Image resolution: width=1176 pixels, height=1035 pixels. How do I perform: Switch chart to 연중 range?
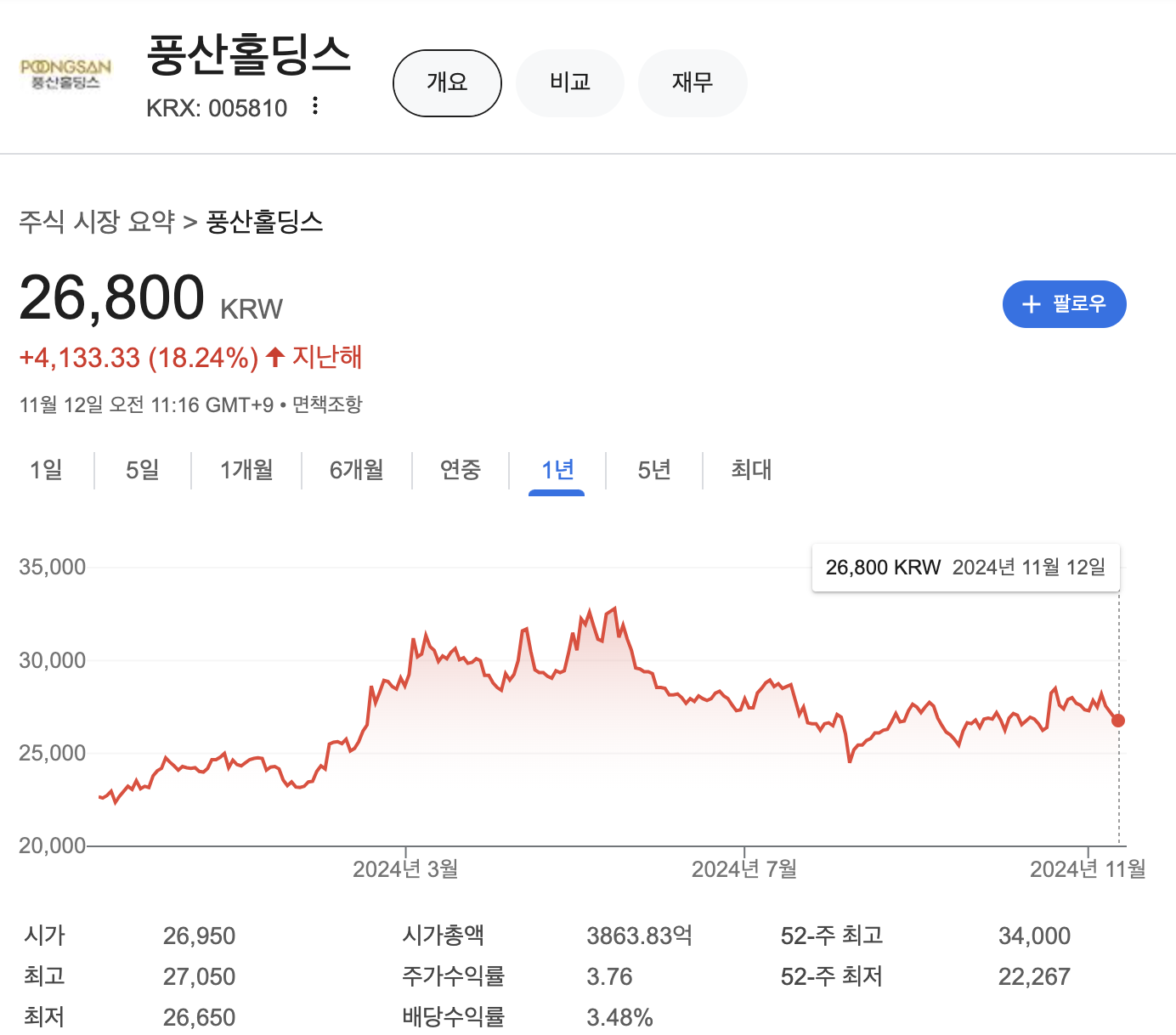click(461, 469)
